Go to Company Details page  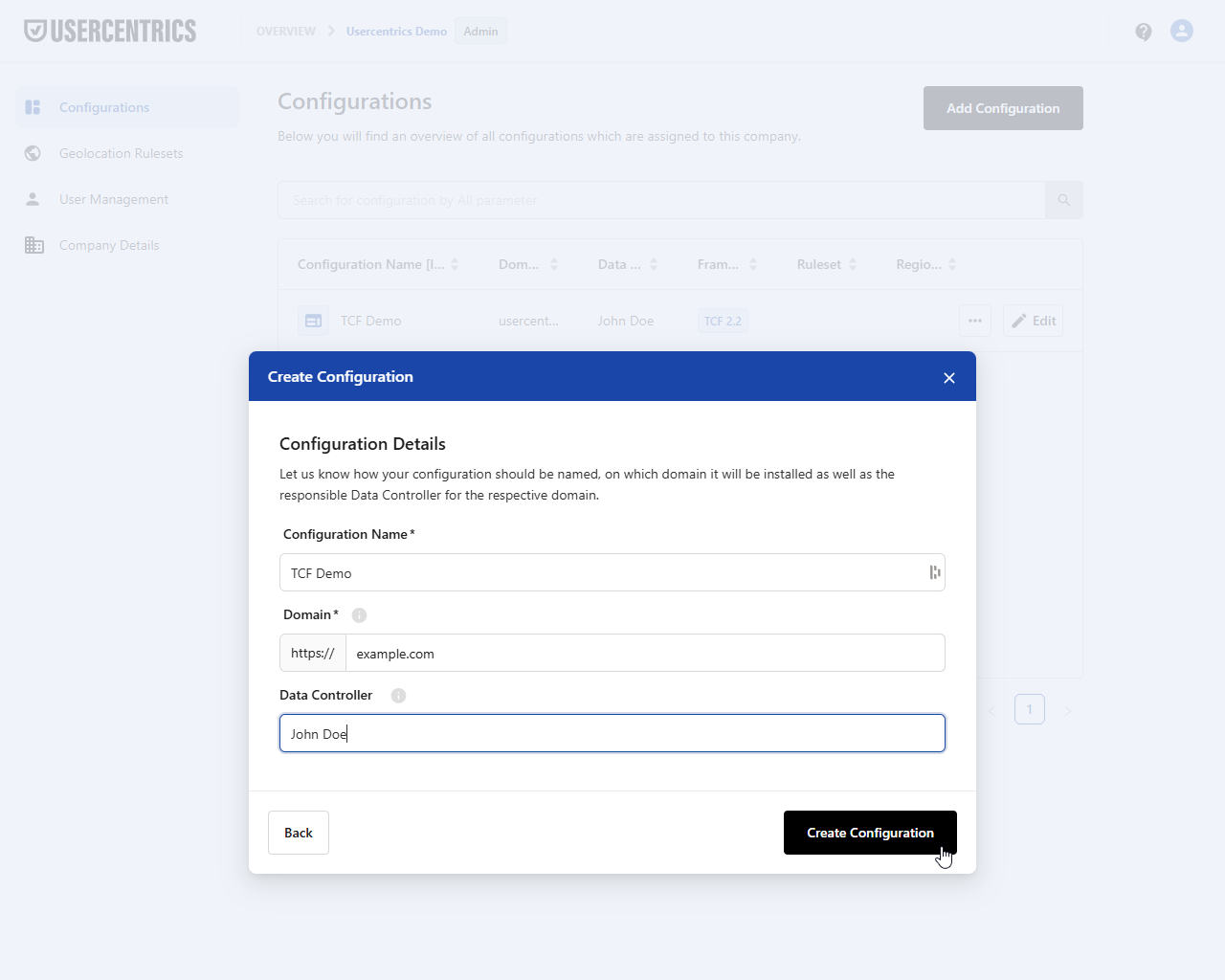[109, 245]
